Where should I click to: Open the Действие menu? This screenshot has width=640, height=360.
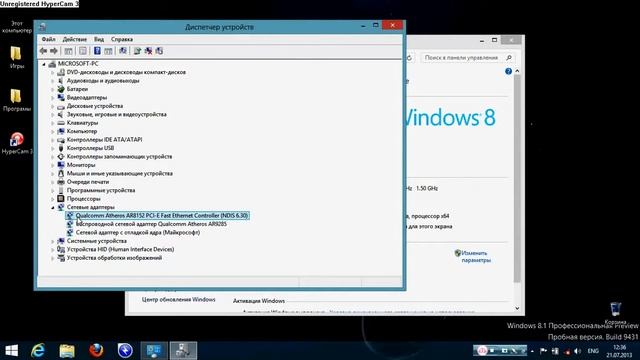pyautogui.click(x=74, y=39)
